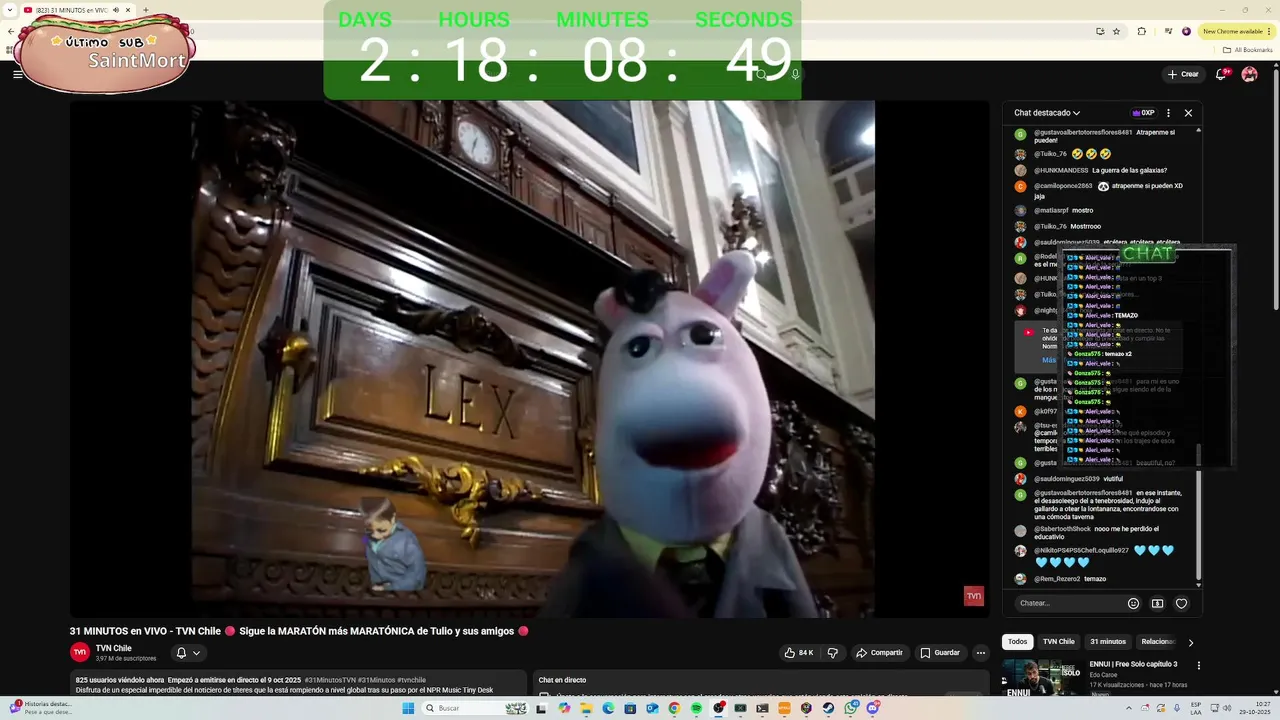Screen dimensions: 1280x720
Task: Like the video with 84 K likes
Action: click(x=799, y=653)
